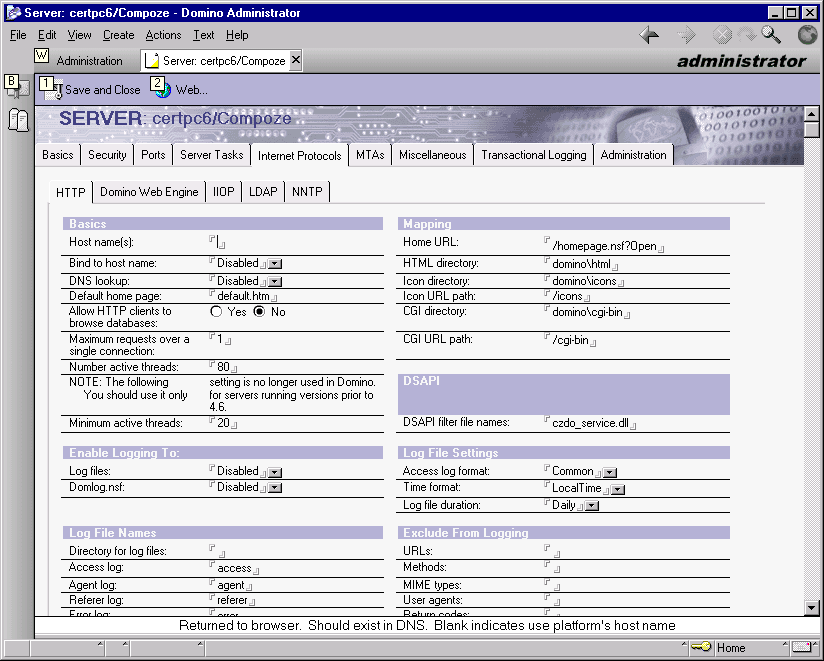Click the vertical scrollbar up arrow

click(811, 114)
